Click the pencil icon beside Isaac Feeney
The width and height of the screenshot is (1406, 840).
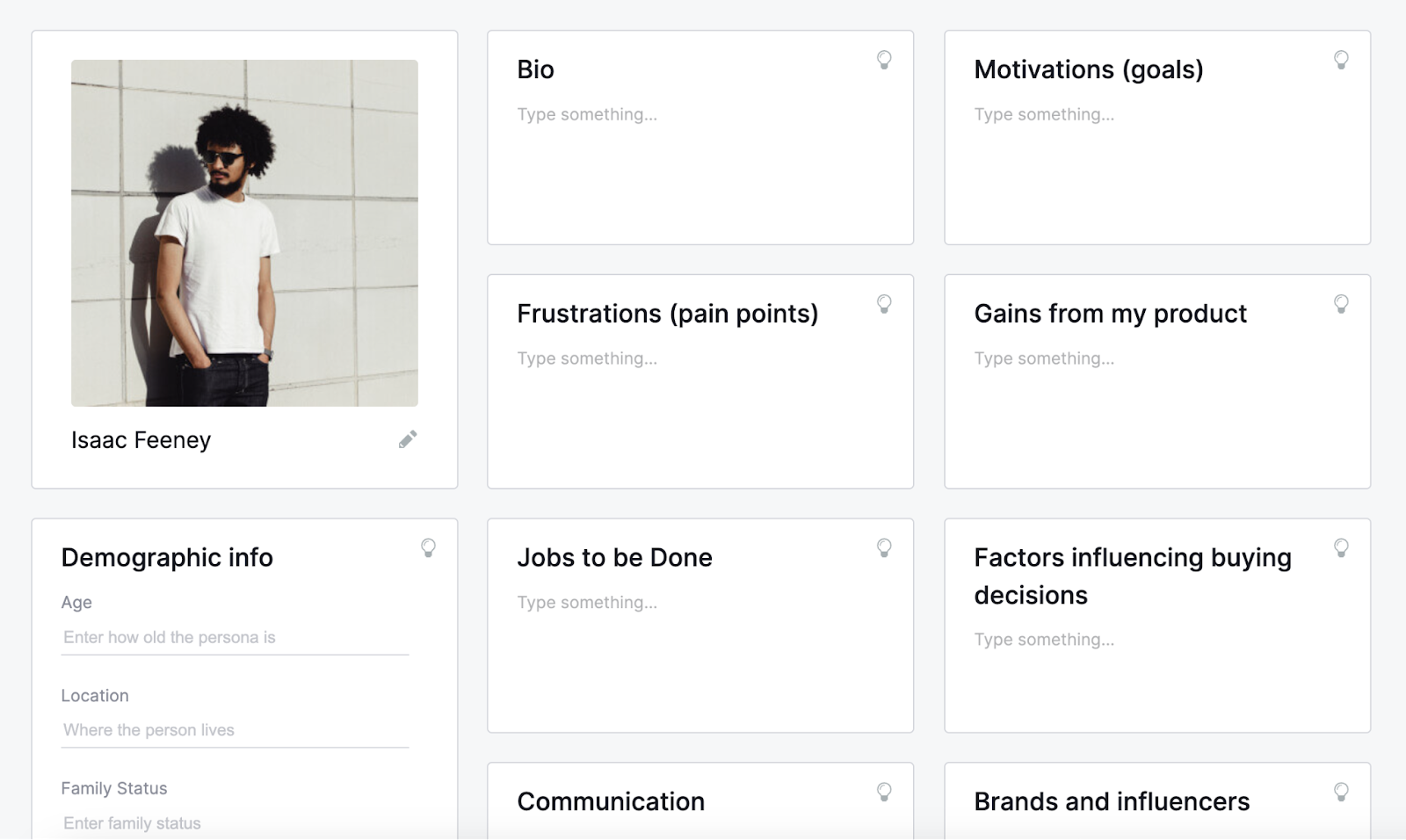[408, 439]
